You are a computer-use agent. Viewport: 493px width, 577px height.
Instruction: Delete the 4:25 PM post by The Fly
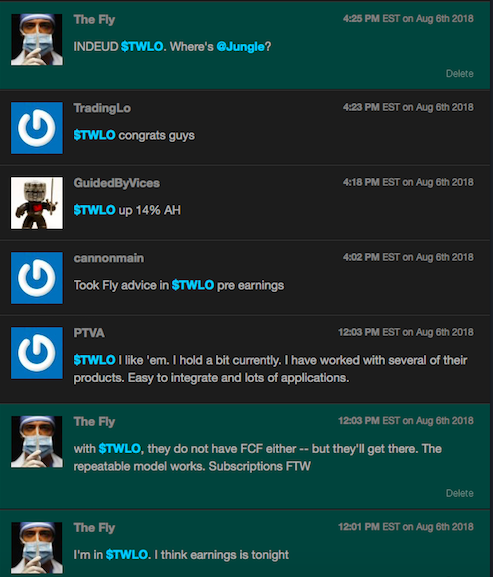coord(460,74)
